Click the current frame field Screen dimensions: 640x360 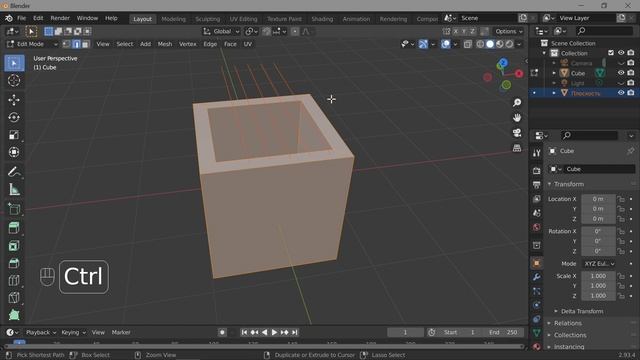click(405, 333)
